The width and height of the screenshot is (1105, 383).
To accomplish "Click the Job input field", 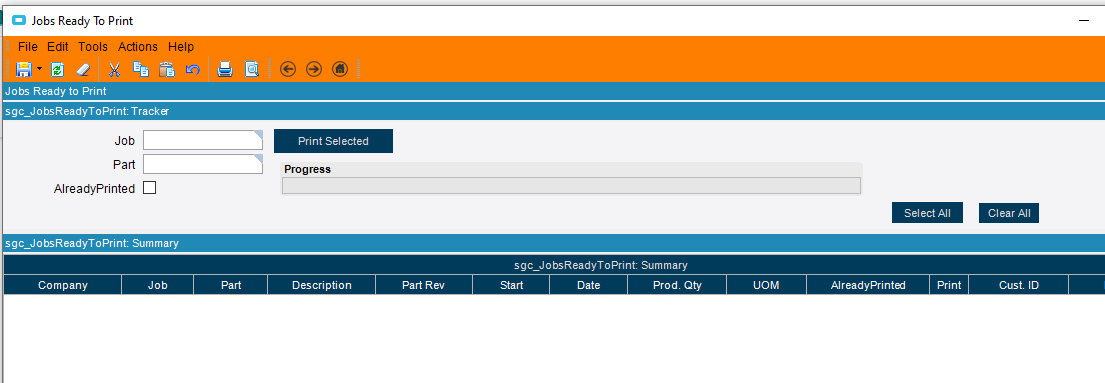I will coord(203,140).
